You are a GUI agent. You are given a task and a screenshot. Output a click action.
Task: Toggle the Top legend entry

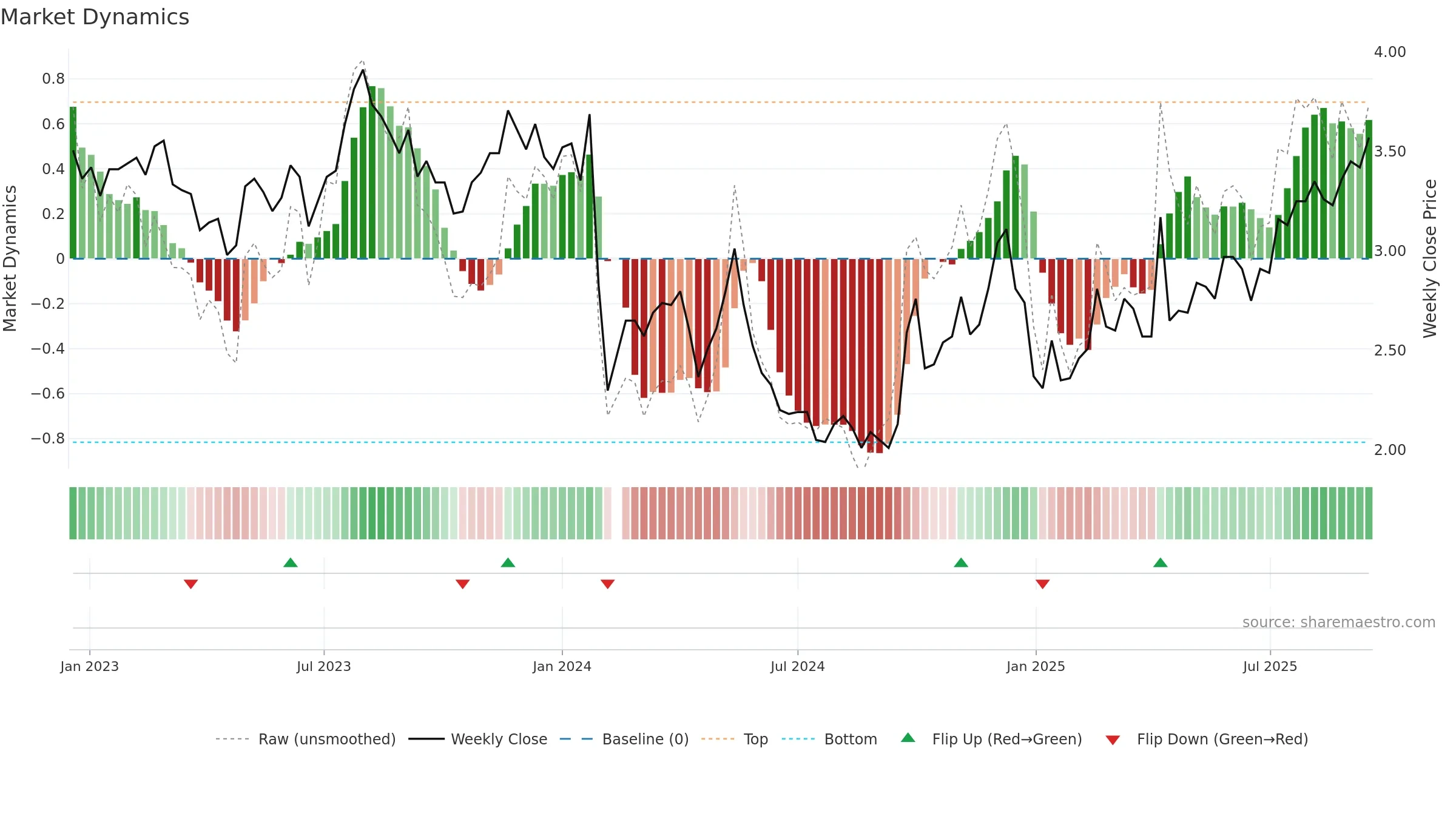734,739
